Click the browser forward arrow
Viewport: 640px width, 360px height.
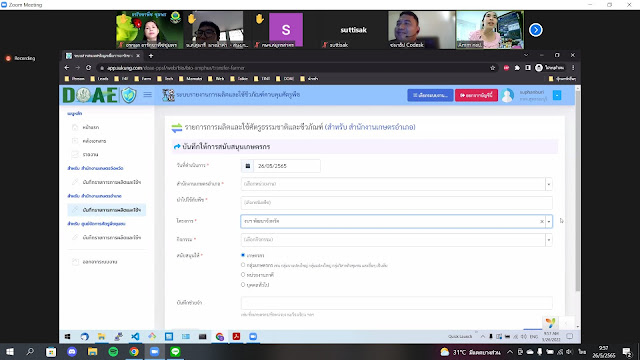coord(78,68)
